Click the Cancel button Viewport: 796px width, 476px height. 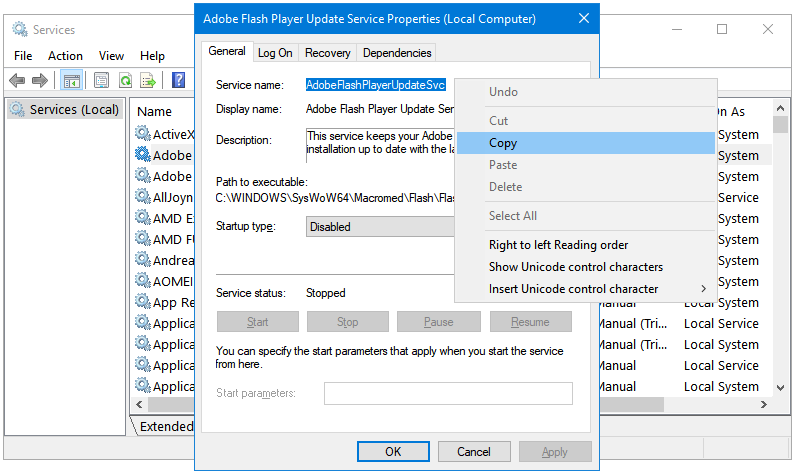point(474,452)
